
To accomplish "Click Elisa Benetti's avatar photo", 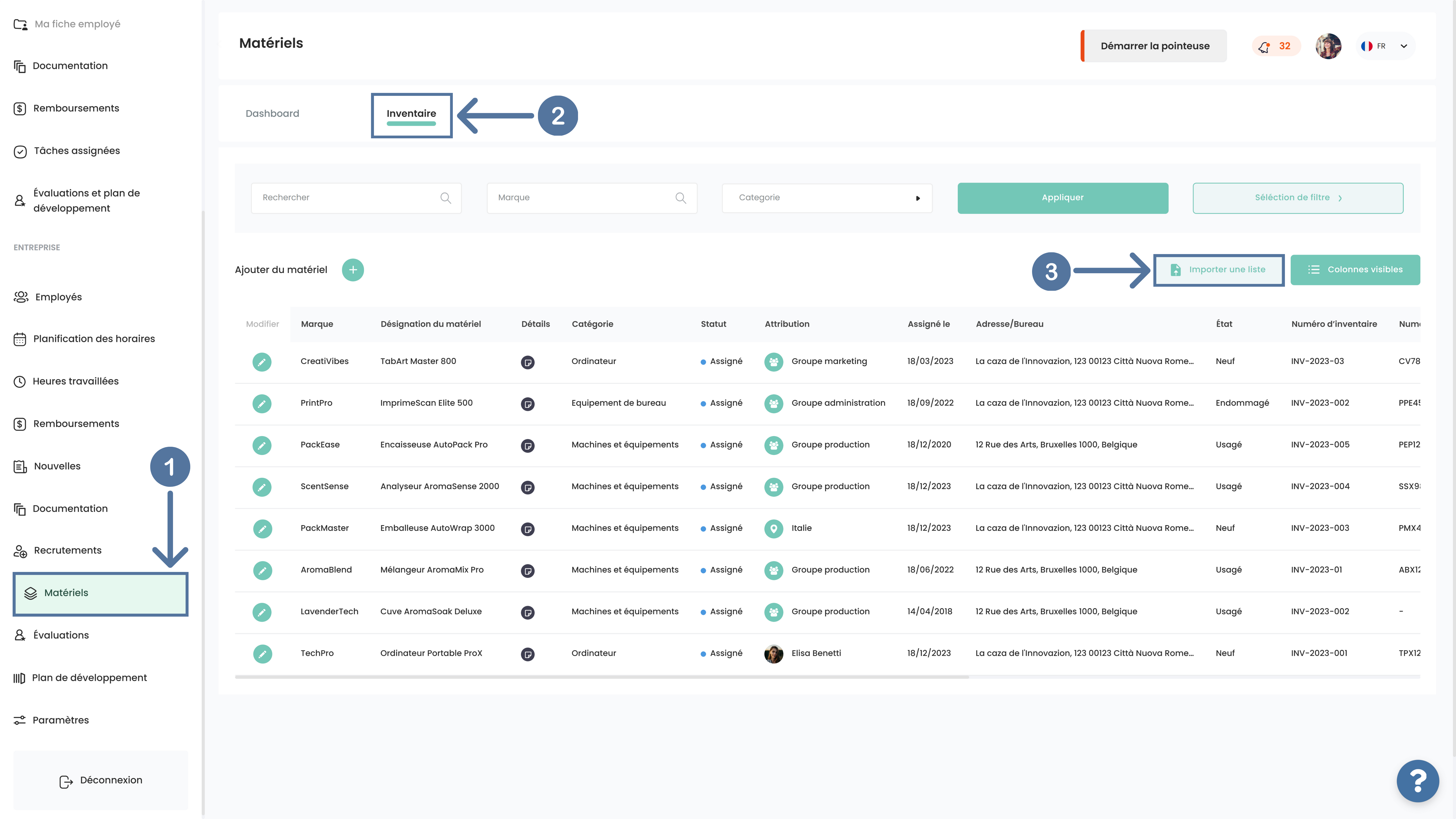I will click(774, 654).
